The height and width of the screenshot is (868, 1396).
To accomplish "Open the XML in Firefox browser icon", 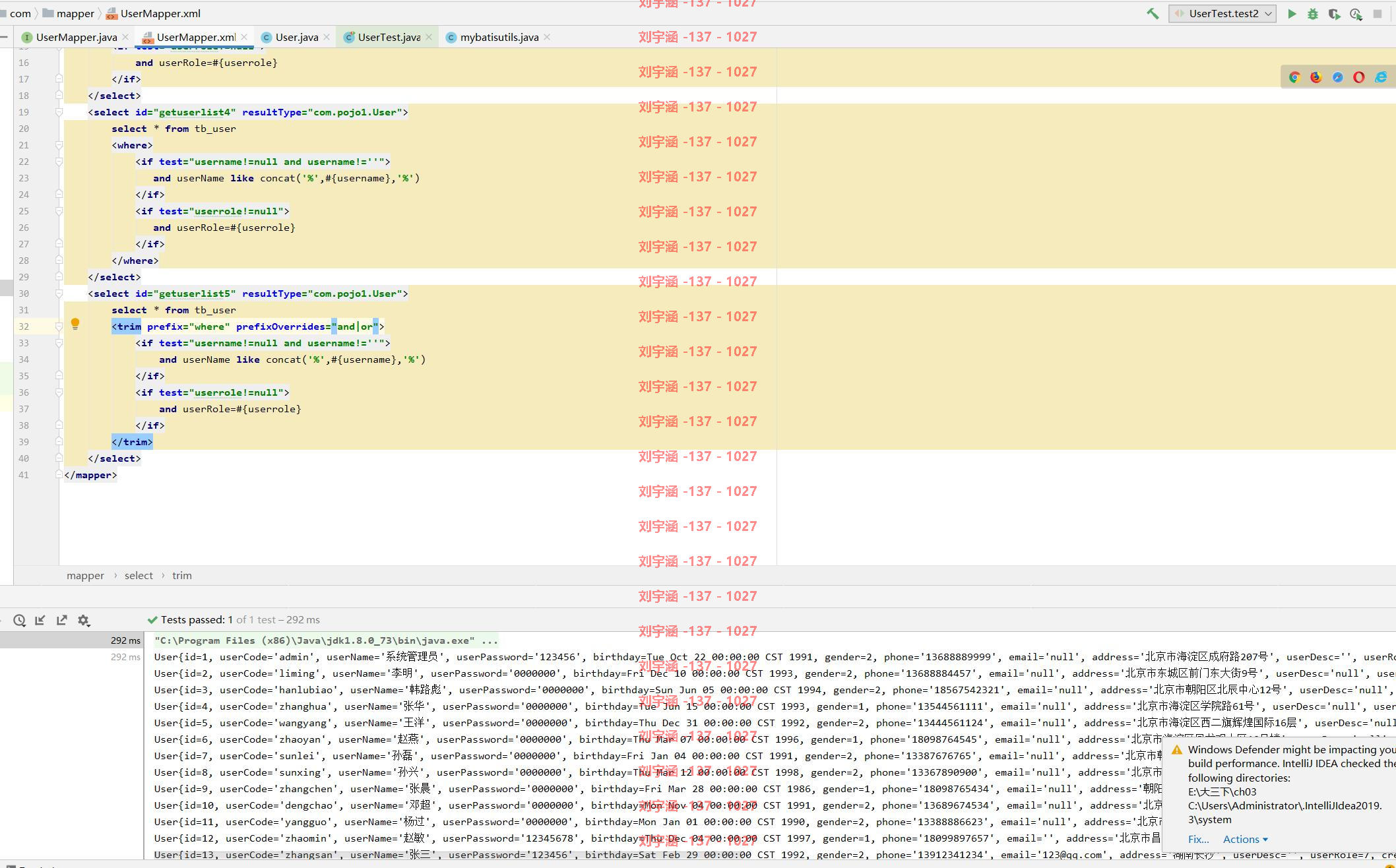I will (x=1316, y=77).
